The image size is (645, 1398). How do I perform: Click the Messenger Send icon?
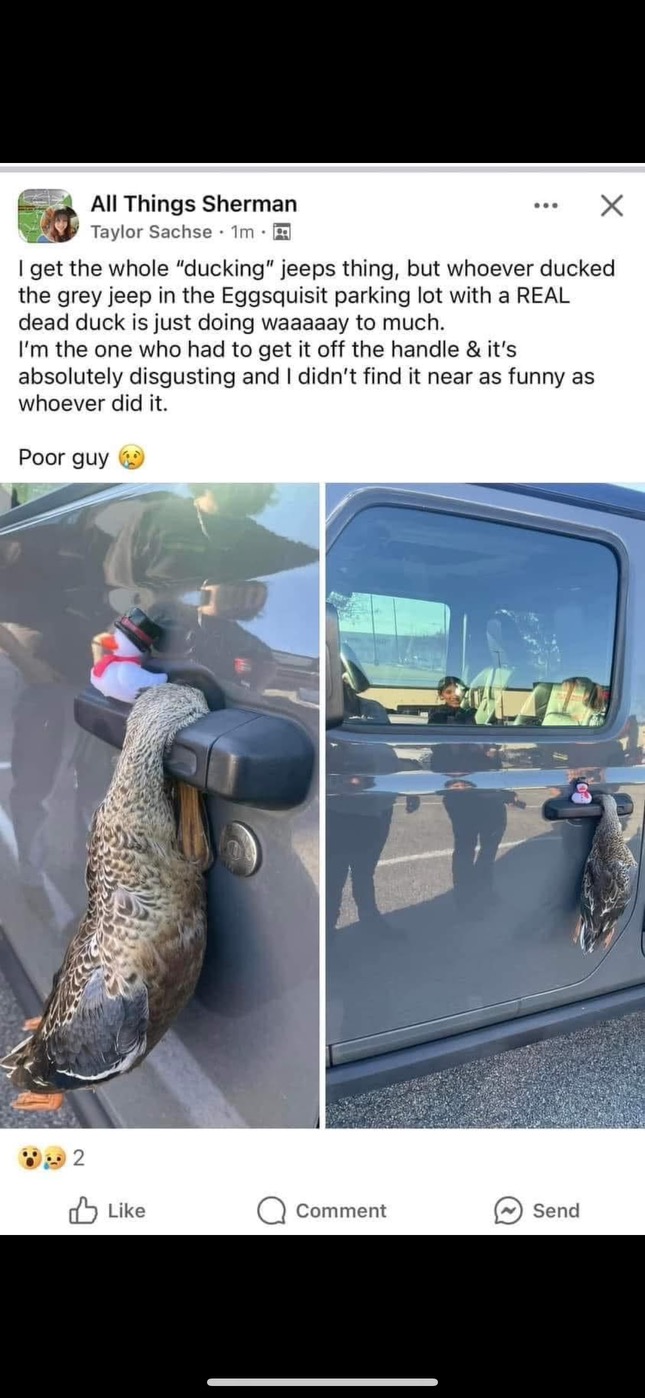pyautogui.click(x=508, y=1211)
